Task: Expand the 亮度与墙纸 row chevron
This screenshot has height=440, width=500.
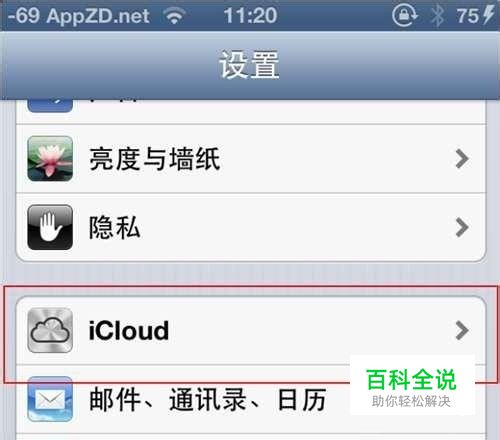Action: pos(462,159)
